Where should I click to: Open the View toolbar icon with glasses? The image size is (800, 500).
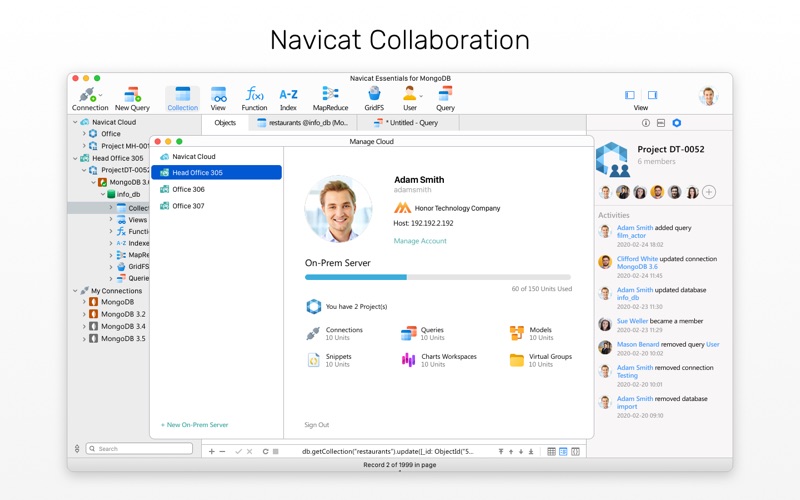tap(218, 99)
